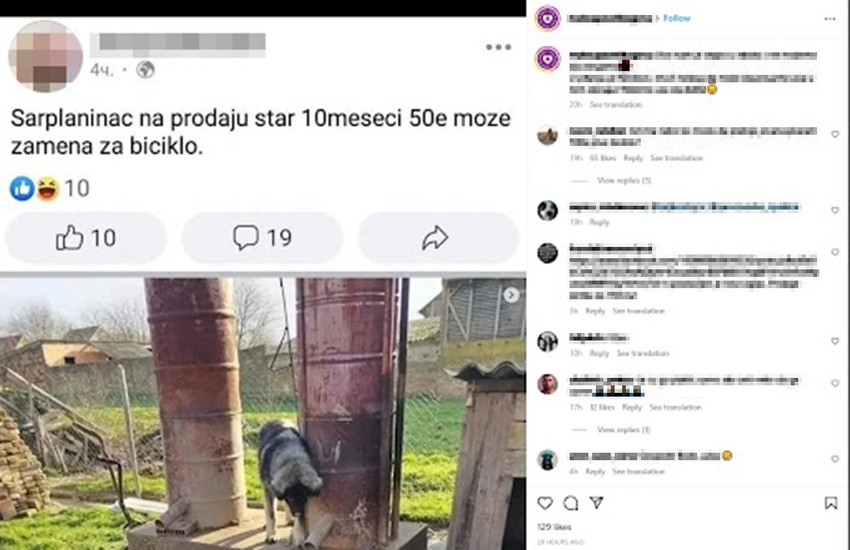Click the Follow link next to account name
This screenshot has height=550, width=850.
pos(677,18)
